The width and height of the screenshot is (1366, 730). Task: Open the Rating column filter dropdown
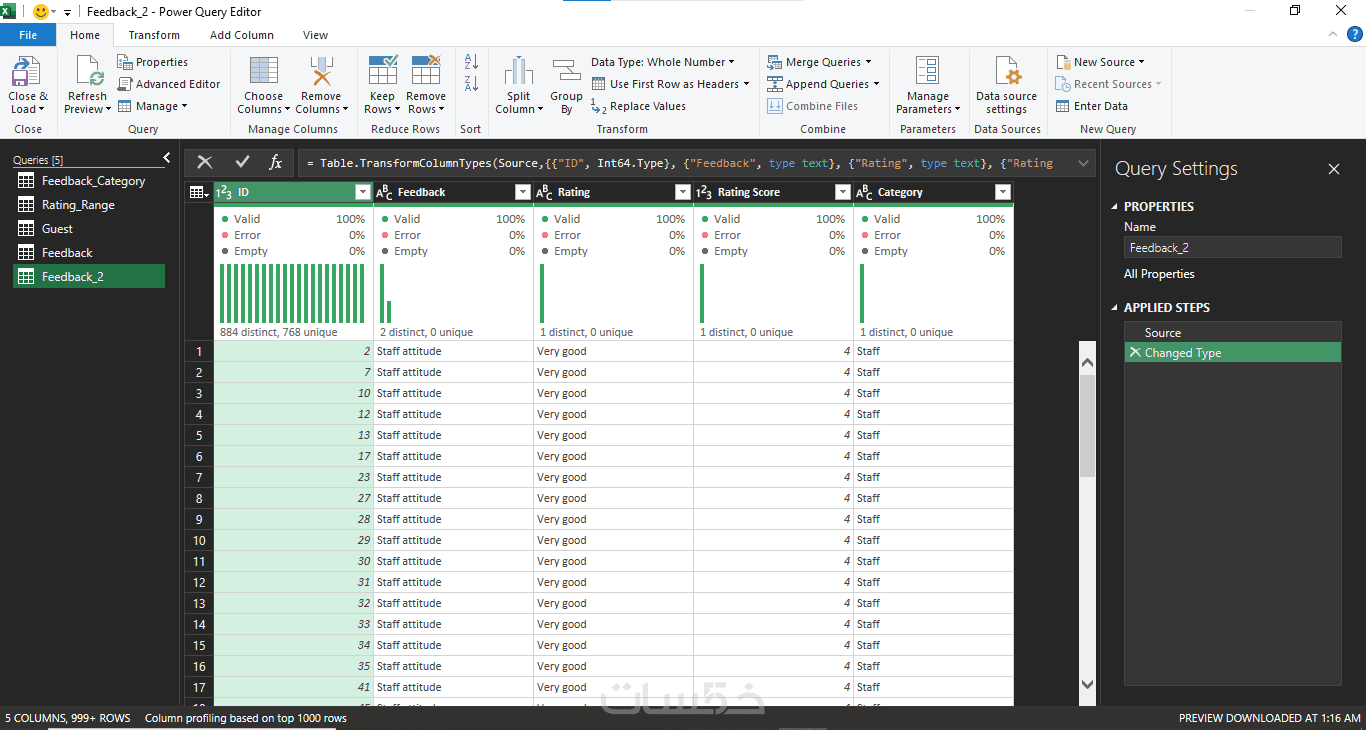(x=683, y=192)
